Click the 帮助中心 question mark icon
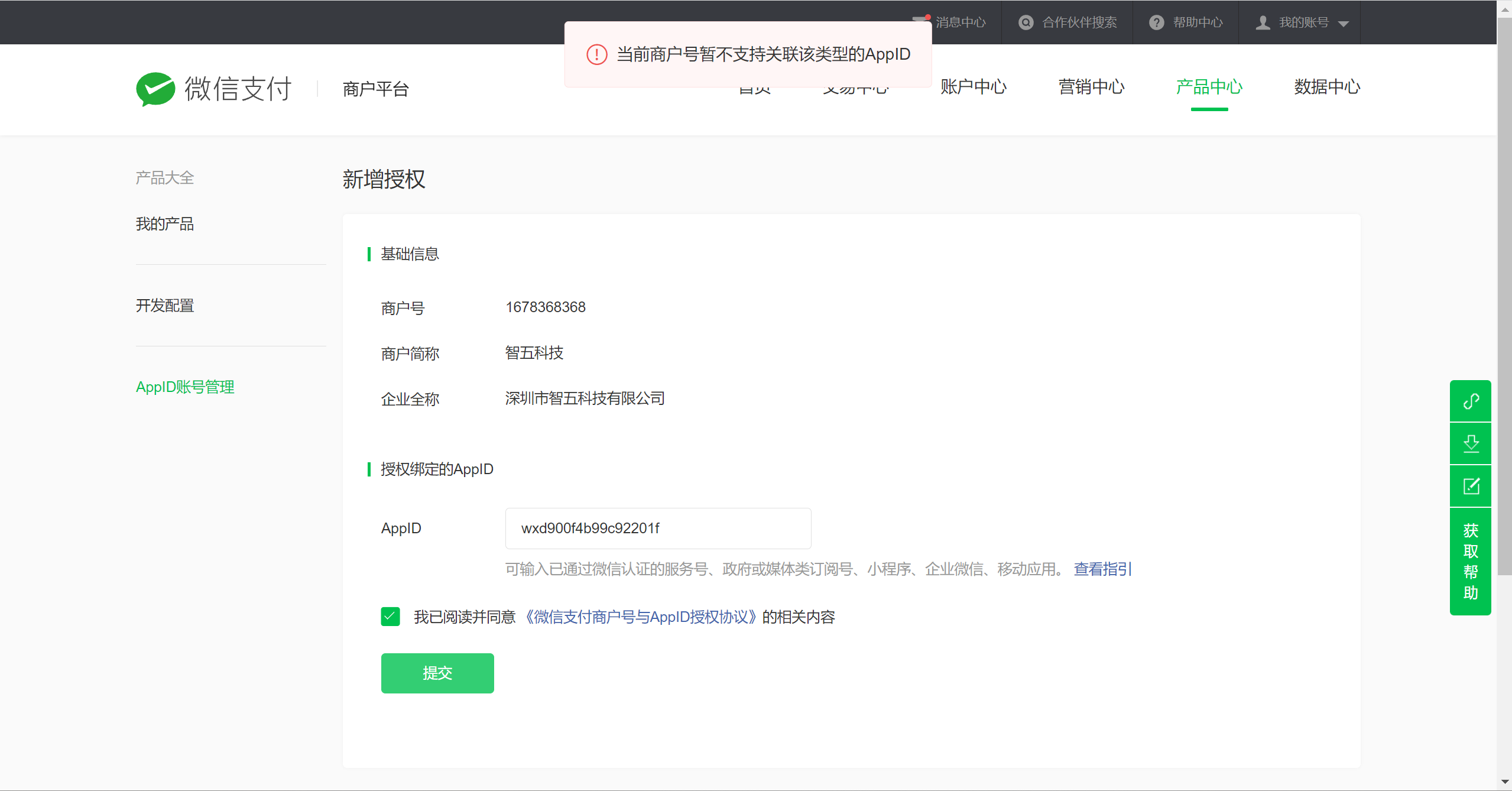The width and height of the screenshot is (1512, 791). 1156,22
